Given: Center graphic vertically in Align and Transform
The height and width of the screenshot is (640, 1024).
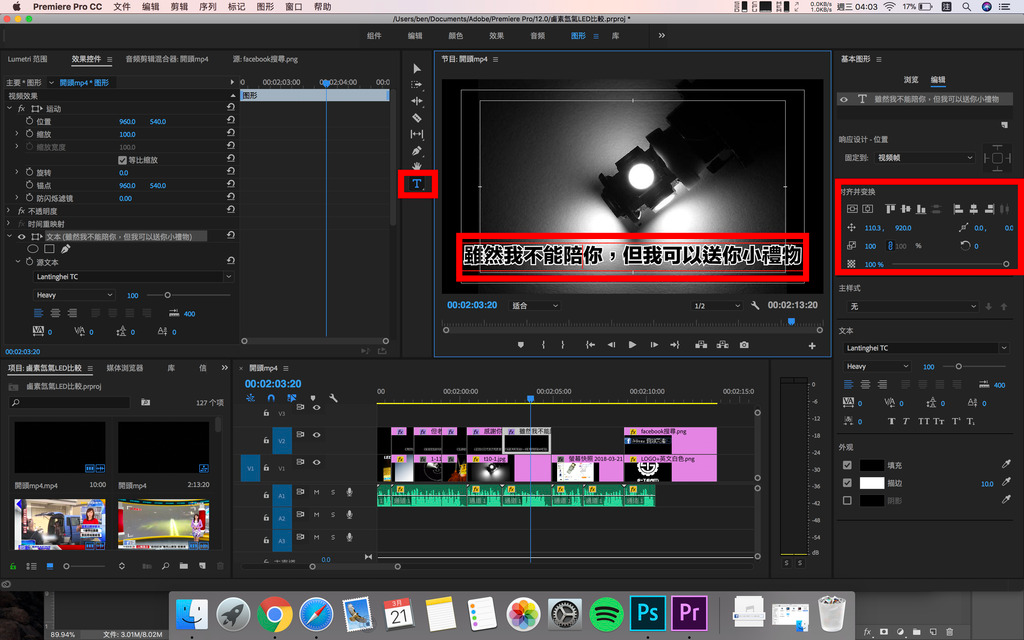Looking at the screenshot, I should point(852,209).
